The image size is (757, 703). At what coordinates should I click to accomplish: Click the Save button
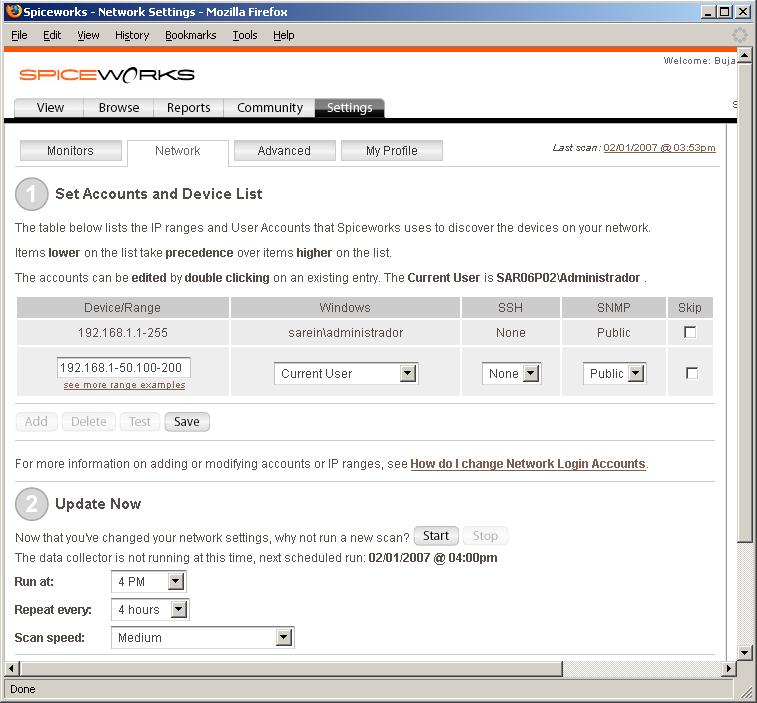point(187,422)
